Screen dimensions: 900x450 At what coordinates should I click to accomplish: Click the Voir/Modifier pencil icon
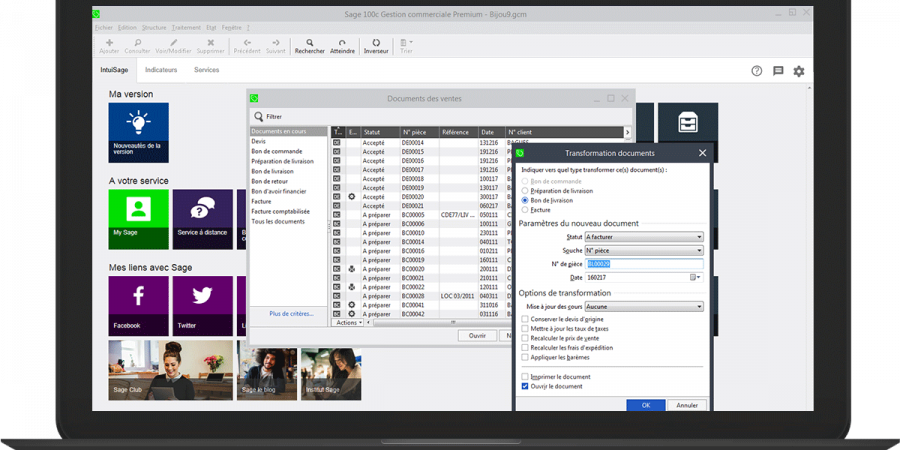point(174,42)
